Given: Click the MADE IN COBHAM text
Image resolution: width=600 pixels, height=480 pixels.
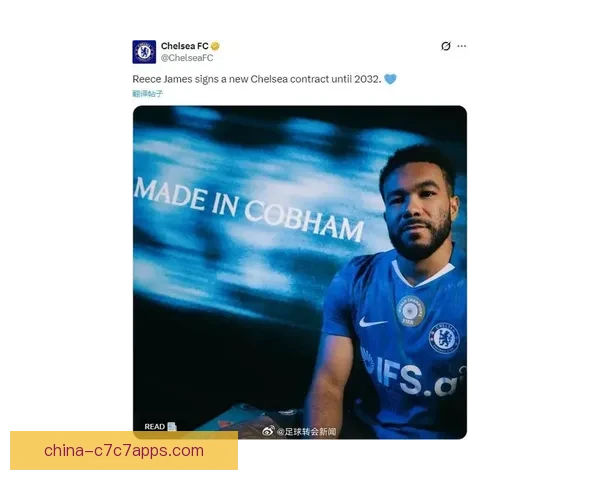Looking at the screenshot, I should [249, 210].
